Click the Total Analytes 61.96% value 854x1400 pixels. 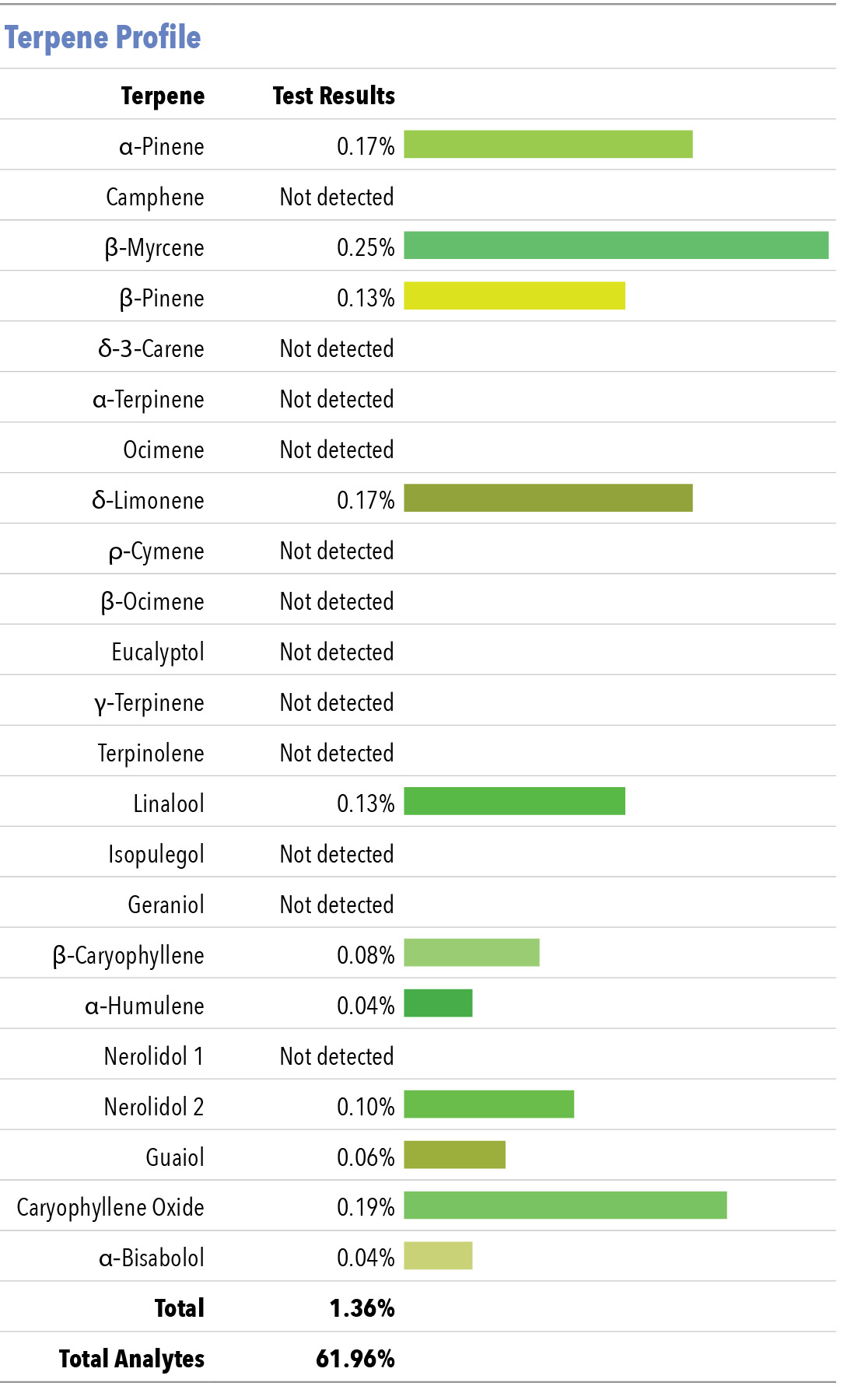pos(355,1359)
